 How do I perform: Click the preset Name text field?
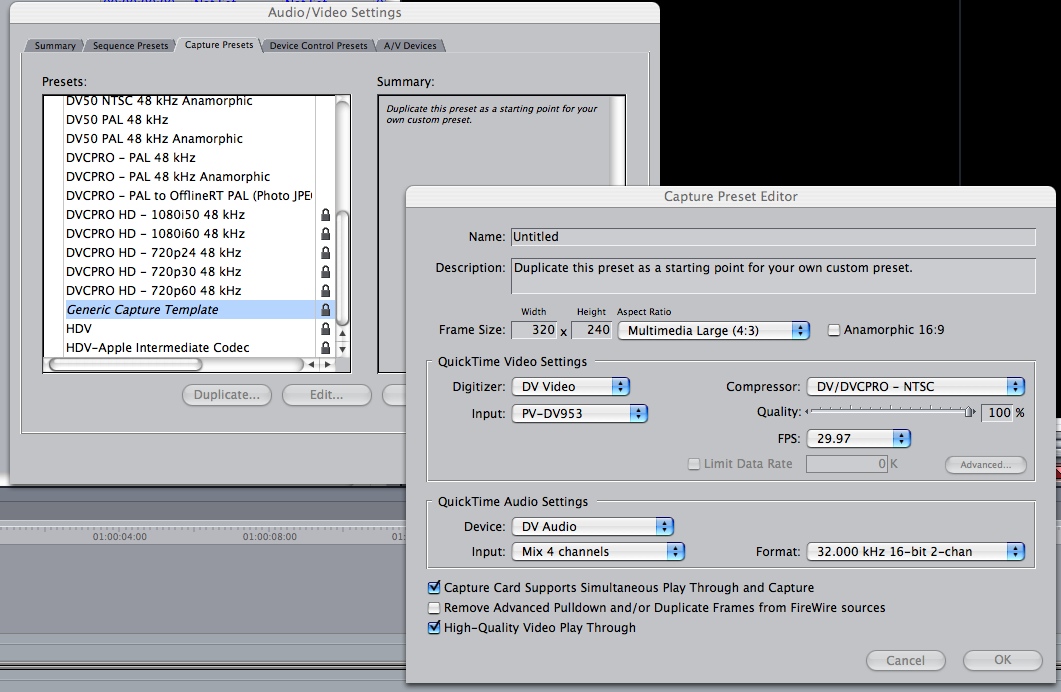pyautogui.click(x=772, y=237)
